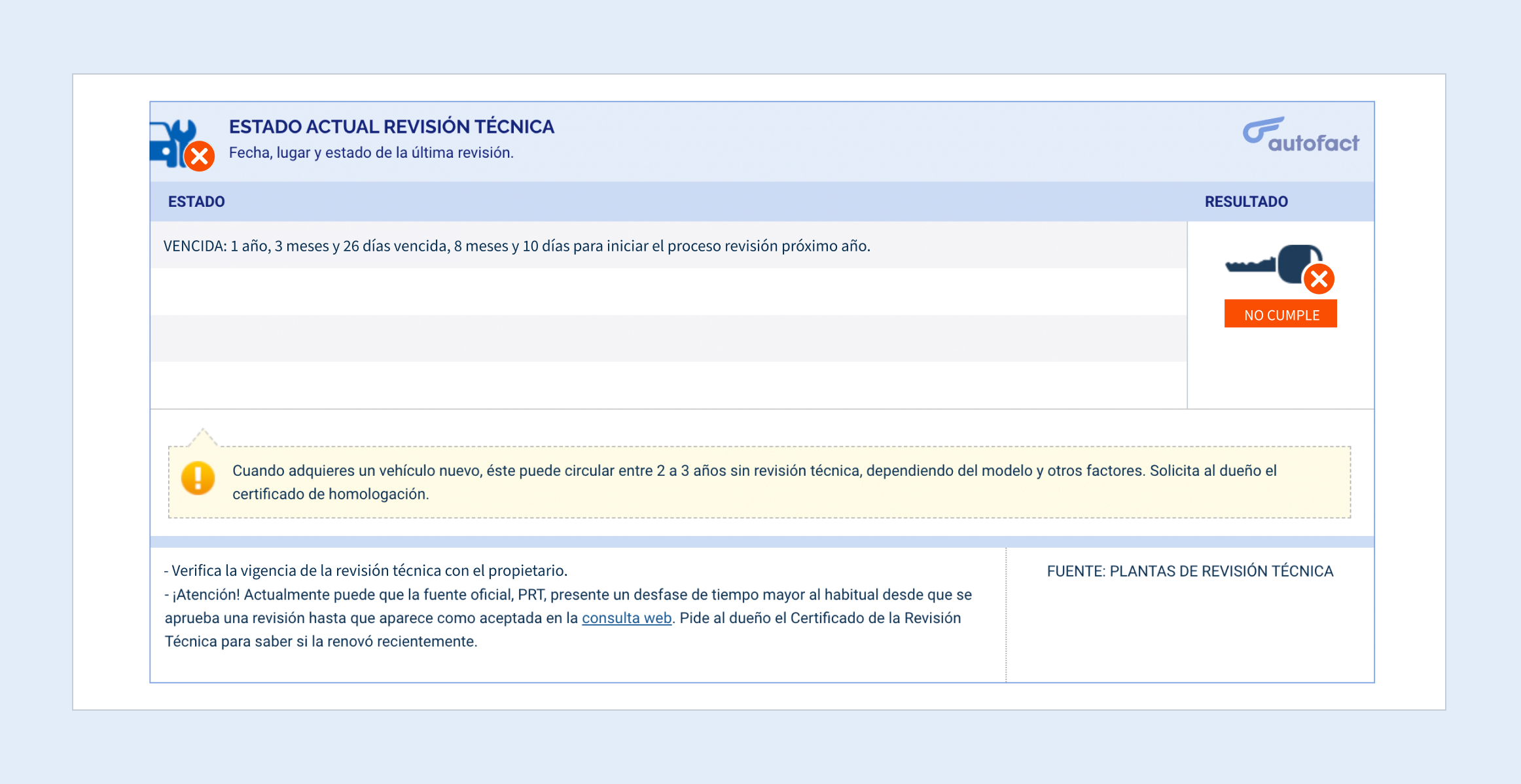This screenshot has width=1521, height=784.
Task: Click the yellow exclamation warning icon
Action: (198, 478)
